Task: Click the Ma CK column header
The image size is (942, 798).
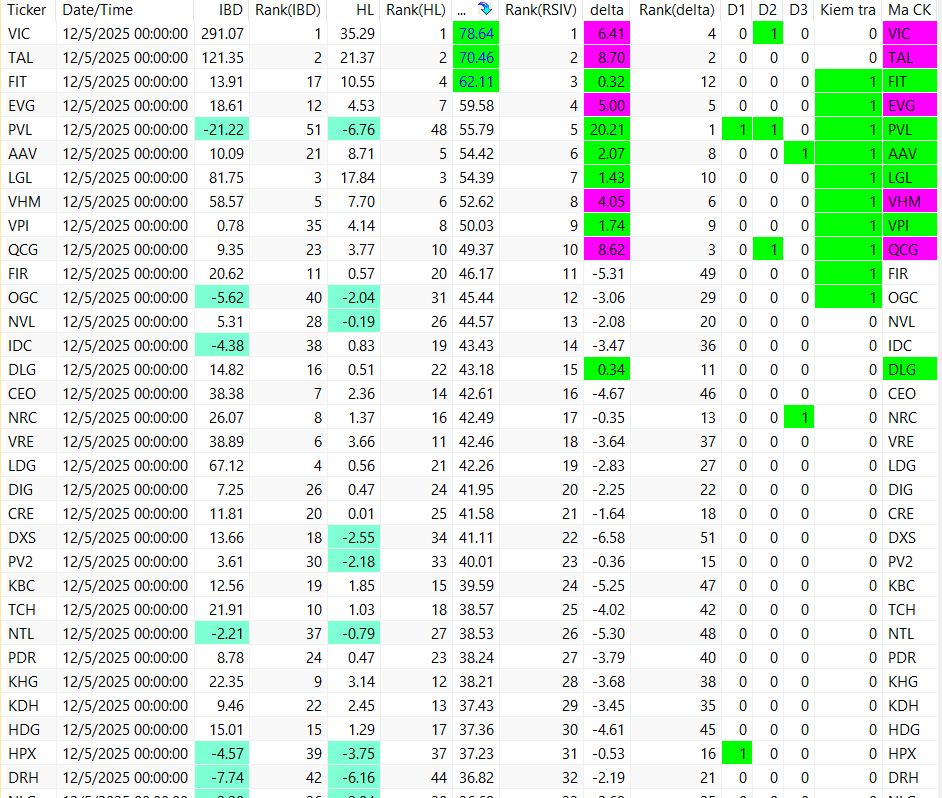Action: (x=910, y=10)
